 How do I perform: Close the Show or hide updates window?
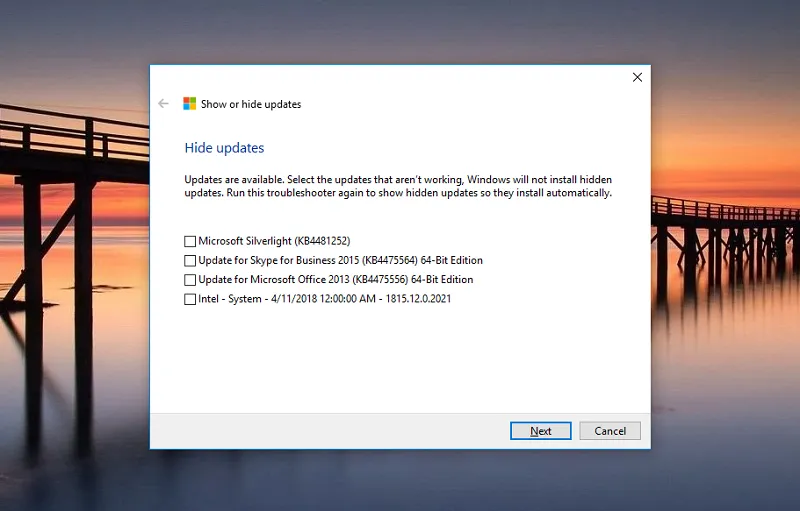(637, 77)
